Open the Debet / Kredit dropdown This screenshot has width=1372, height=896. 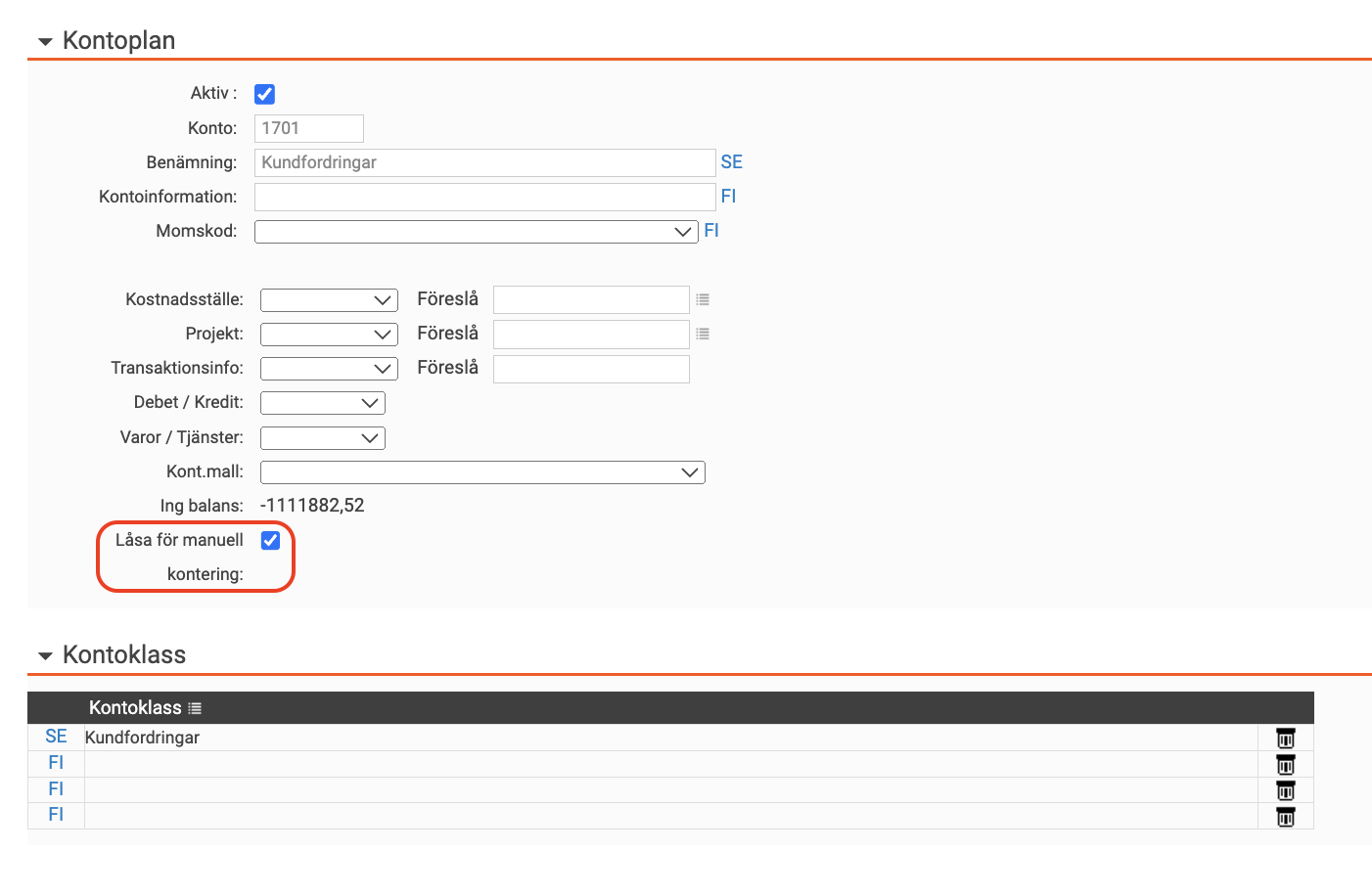tap(322, 403)
